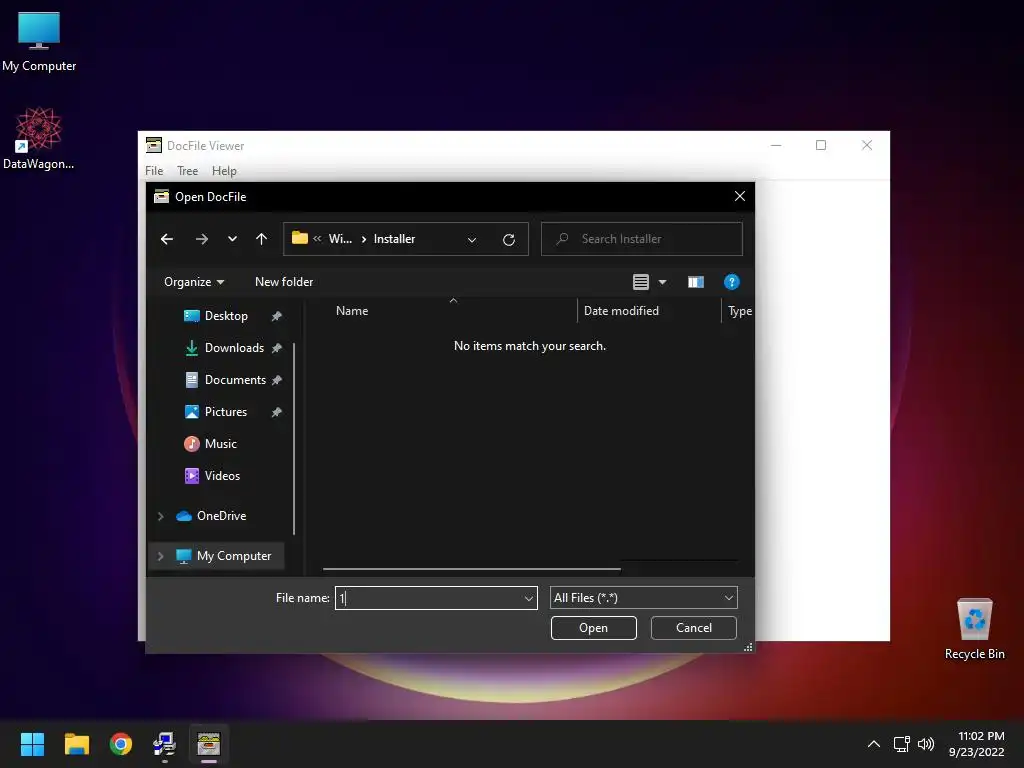Maximize the DocFile Viewer window

pyautogui.click(x=821, y=145)
